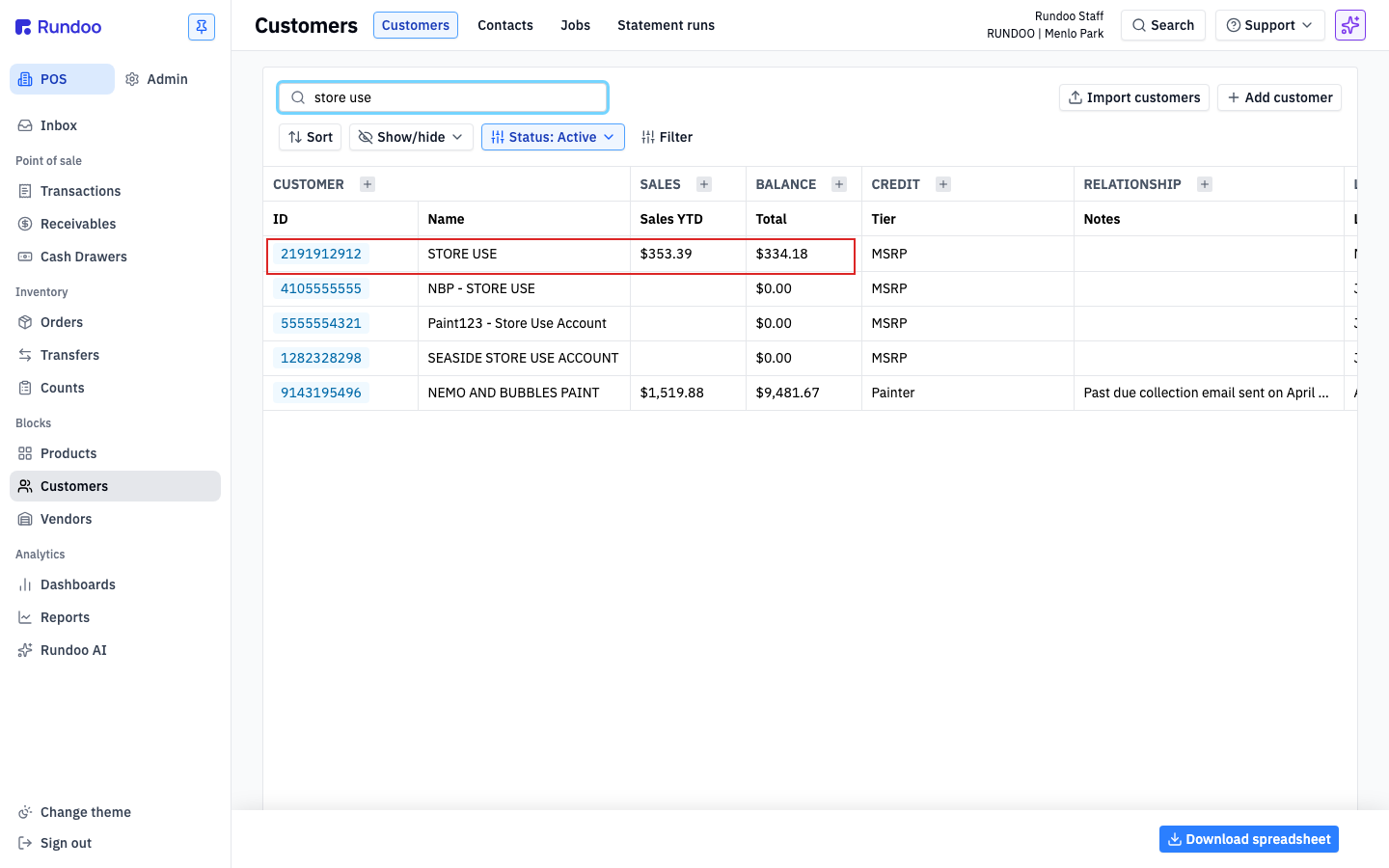This screenshot has width=1389, height=868.
Task: Open Transfers page
Action: (115, 355)
